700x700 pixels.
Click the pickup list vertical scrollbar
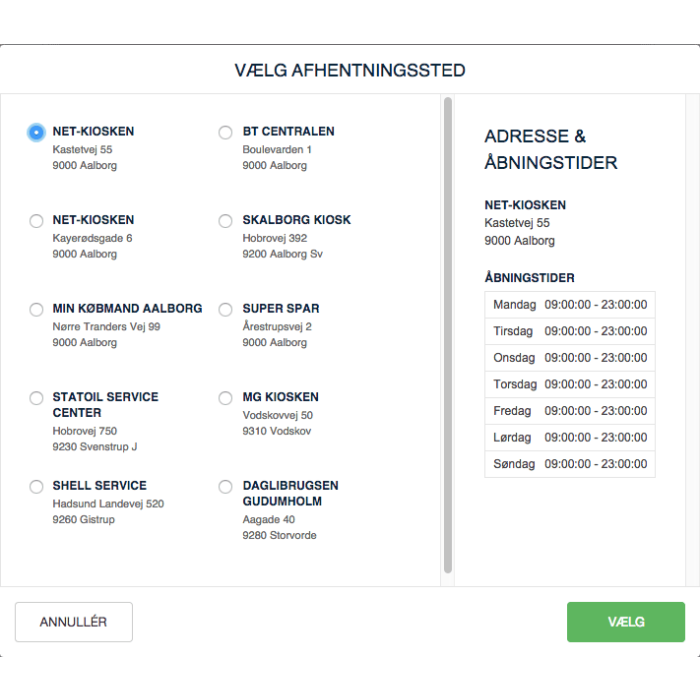point(448,335)
